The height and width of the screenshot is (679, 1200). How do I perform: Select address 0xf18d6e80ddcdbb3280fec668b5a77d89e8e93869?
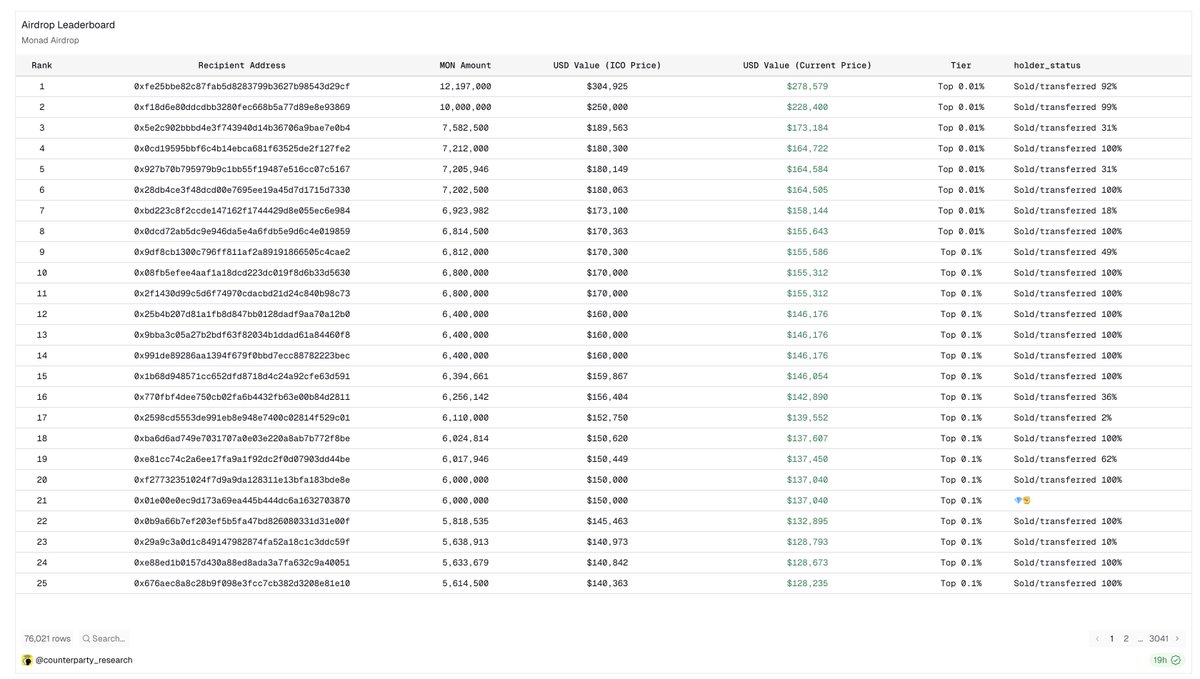point(242,107)
